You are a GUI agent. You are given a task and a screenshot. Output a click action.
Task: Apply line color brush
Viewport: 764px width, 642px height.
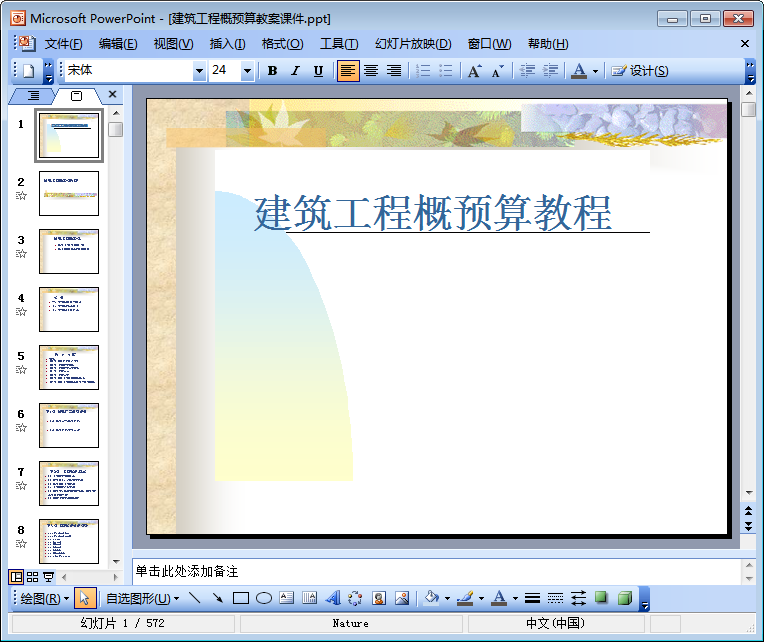click(x=465, y=598)
